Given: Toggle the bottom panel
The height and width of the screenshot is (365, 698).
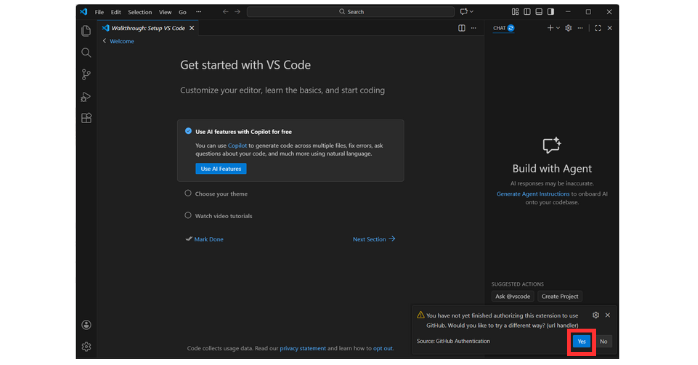Looking at the screenshot, I should [x=539, y=12].
